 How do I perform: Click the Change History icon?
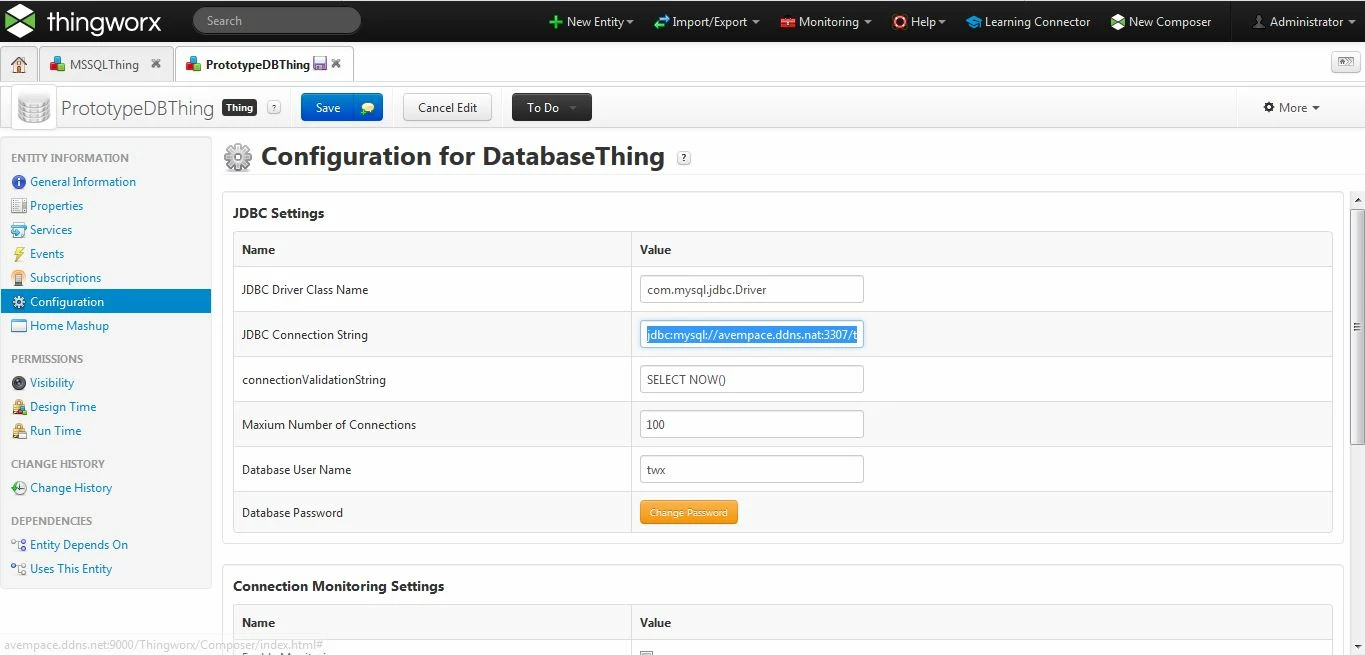(x=19, y=488)
